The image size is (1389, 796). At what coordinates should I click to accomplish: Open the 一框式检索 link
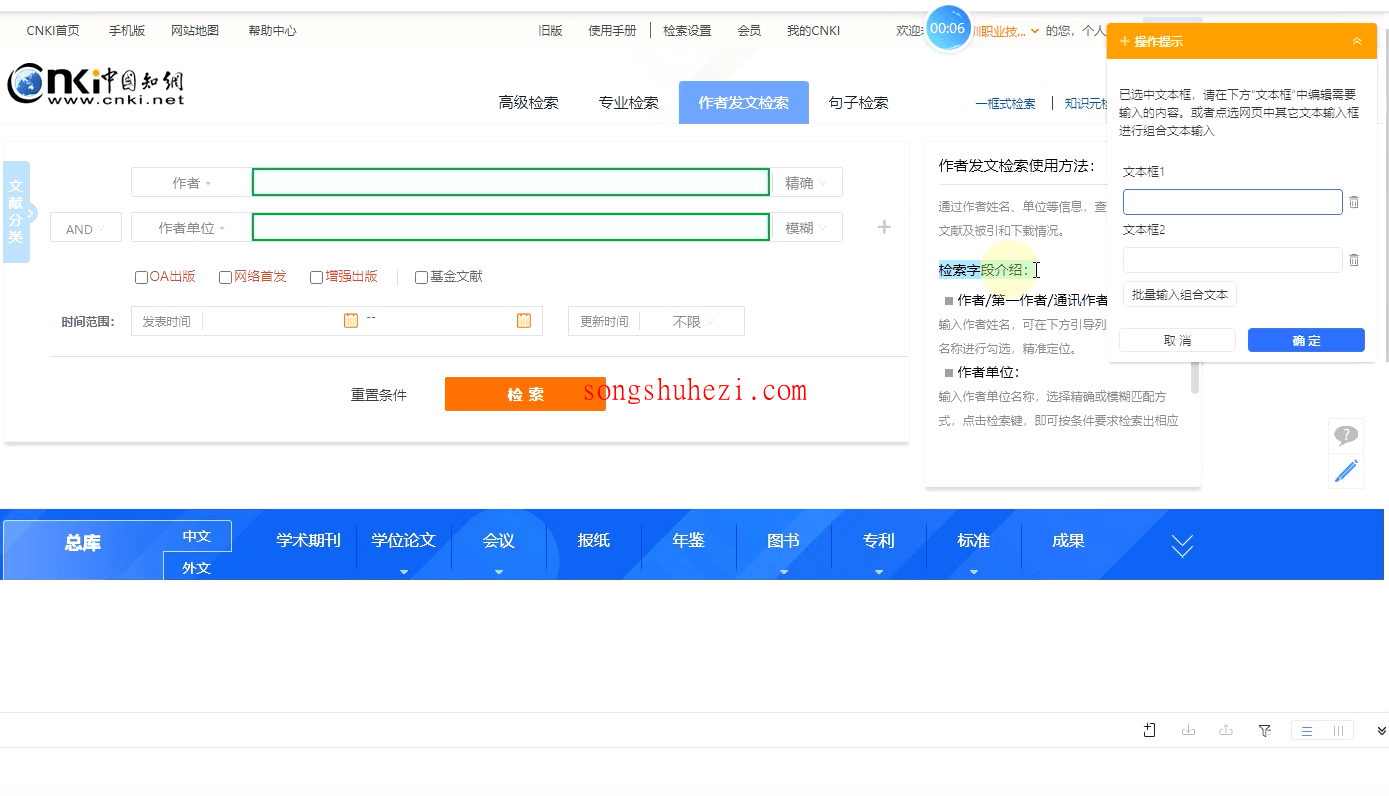(1005, 104)
